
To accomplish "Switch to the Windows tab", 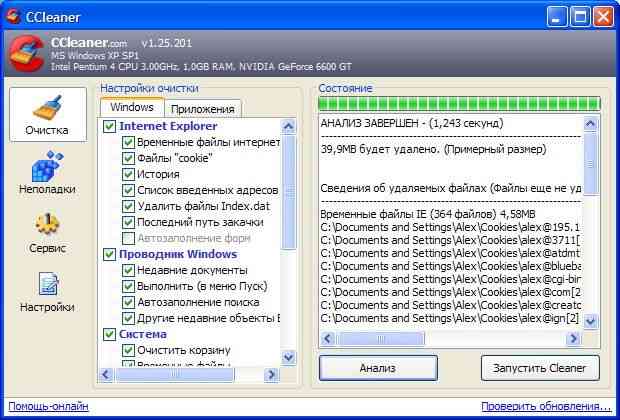I will (132, 107).
